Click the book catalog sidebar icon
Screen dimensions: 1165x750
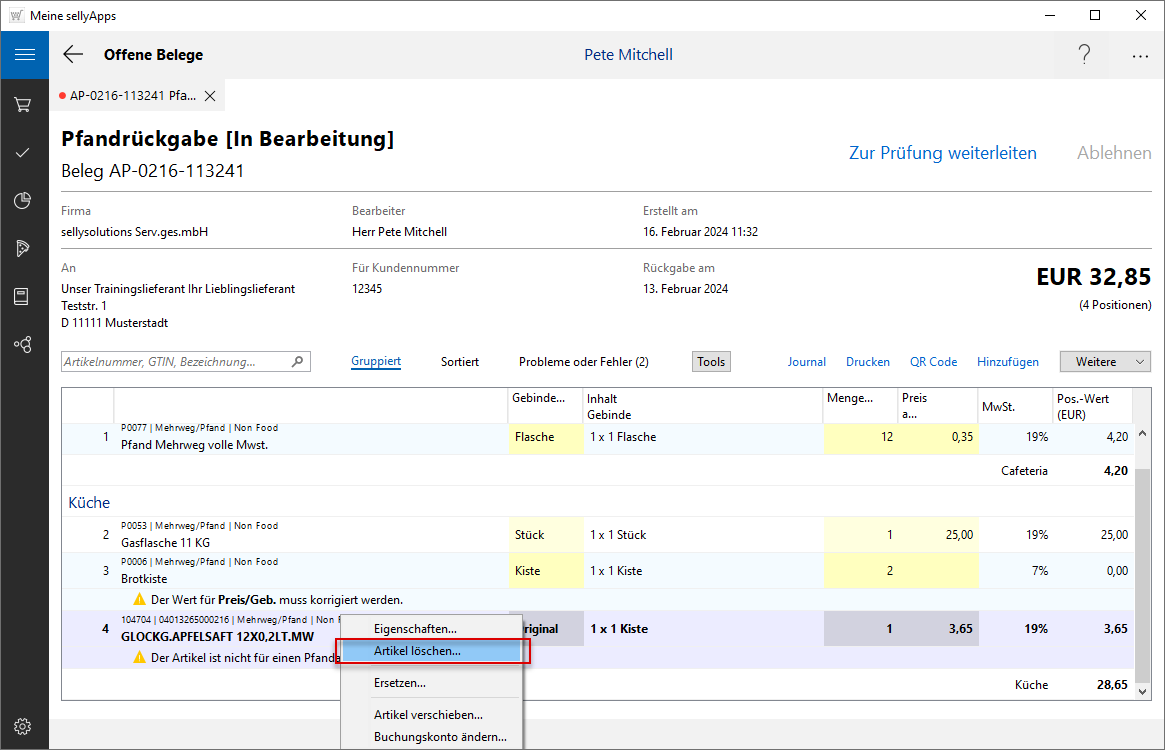[x=23, y=297]
